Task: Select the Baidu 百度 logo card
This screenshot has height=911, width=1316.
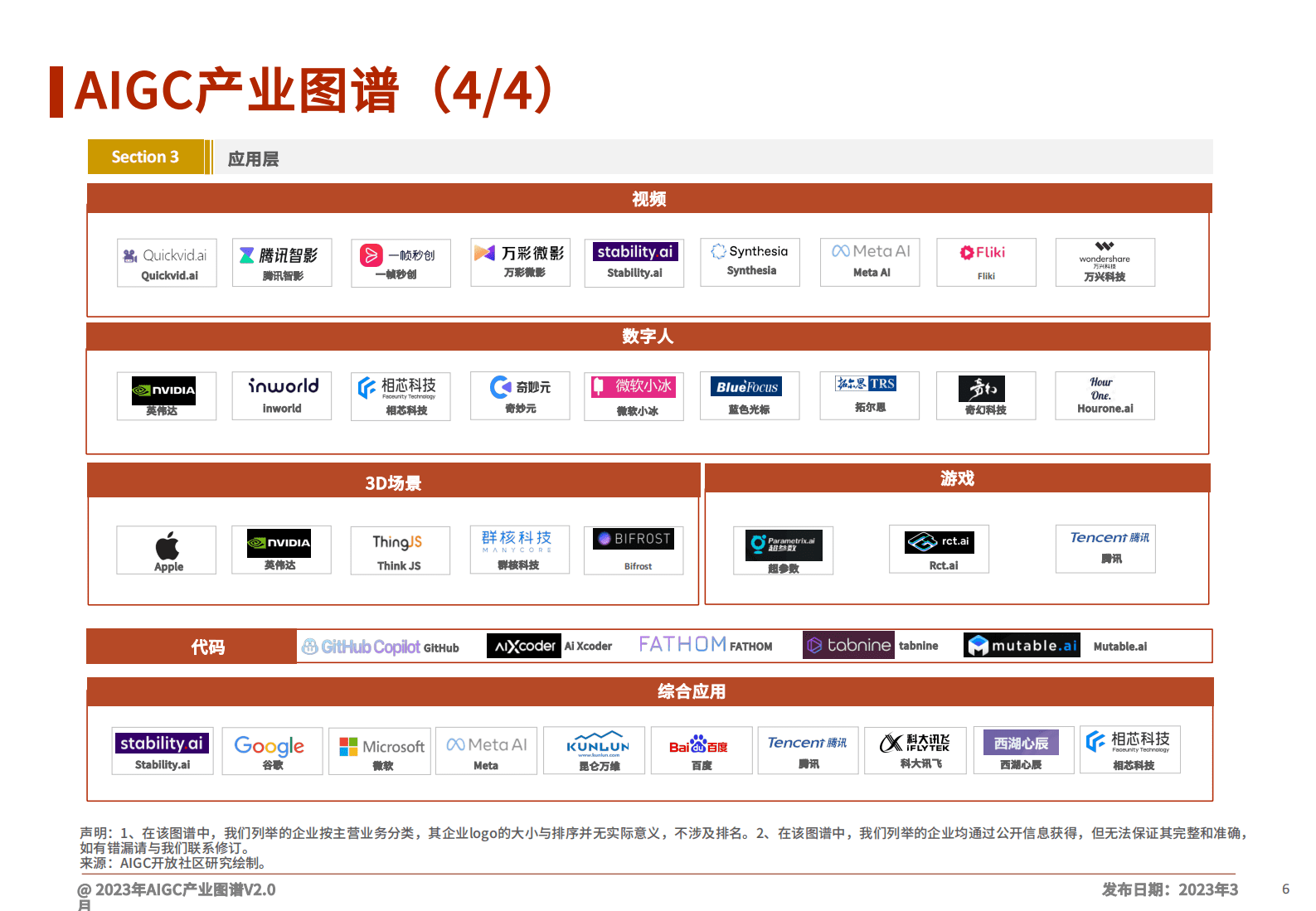Action: 702,750
